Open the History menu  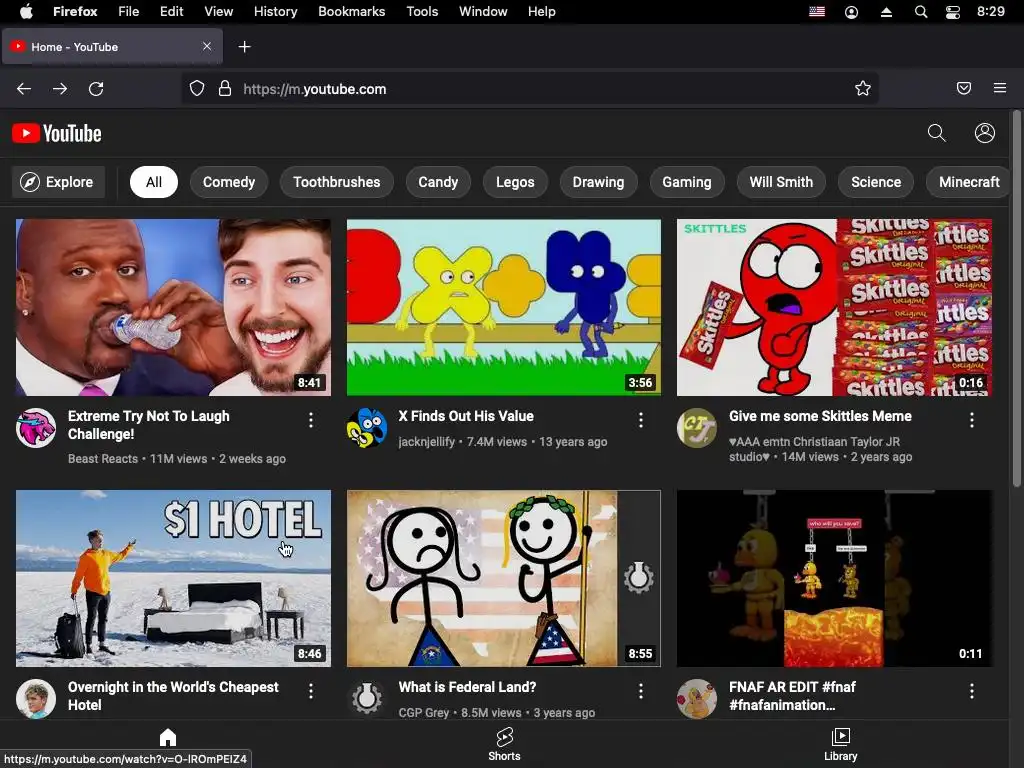click(x=276, y=12)
